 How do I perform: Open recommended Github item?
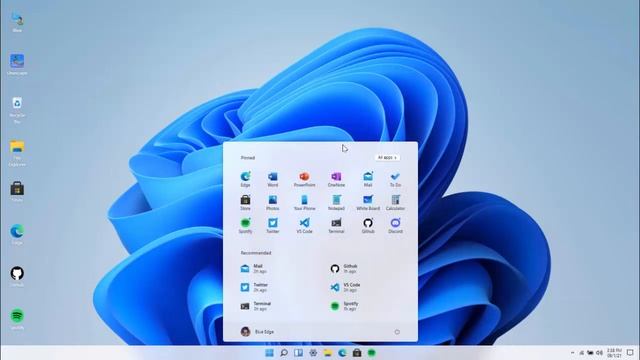[x=344, y=268]
